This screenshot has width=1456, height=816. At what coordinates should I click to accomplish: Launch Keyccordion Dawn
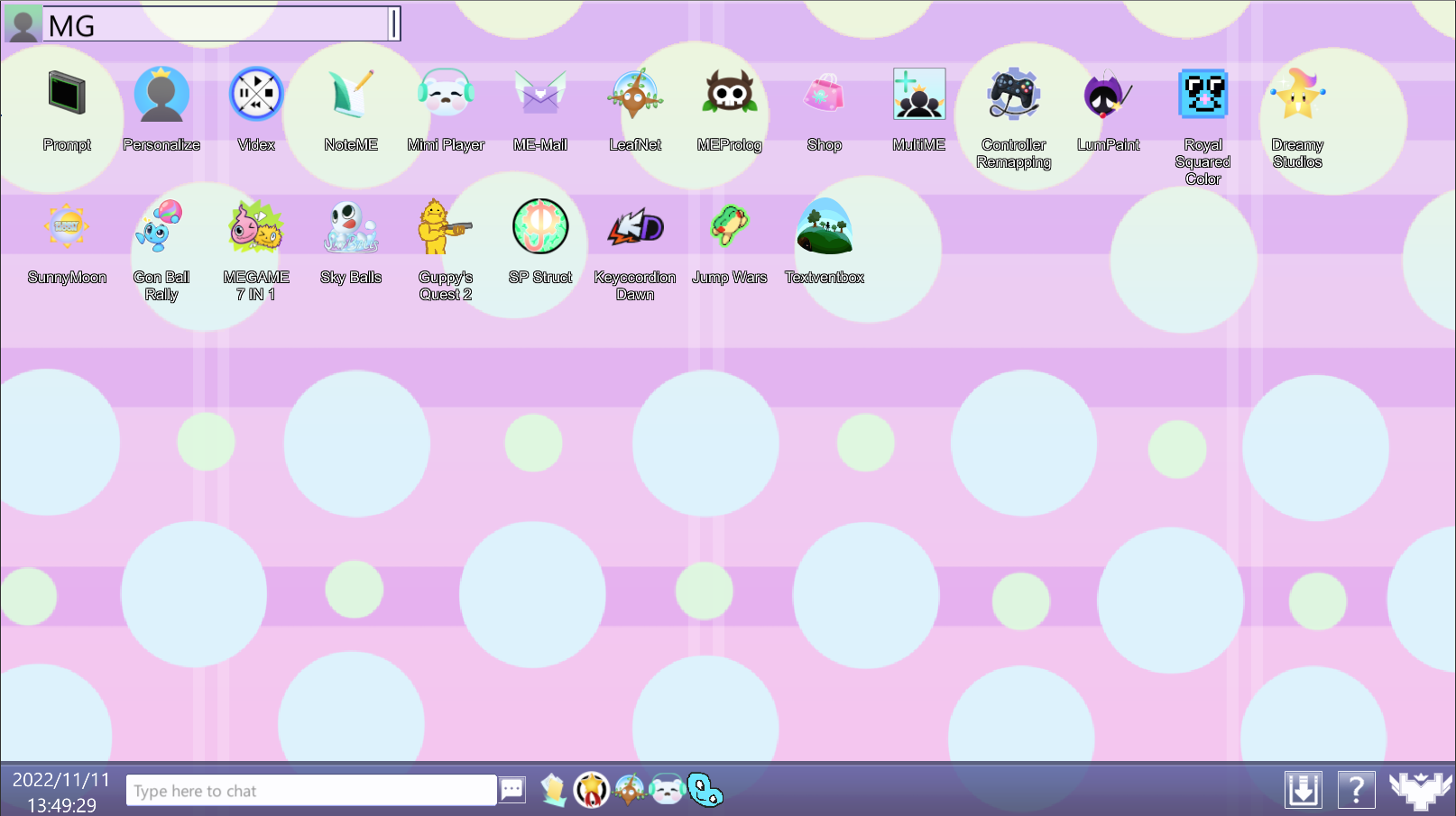(x=635, y=226)
